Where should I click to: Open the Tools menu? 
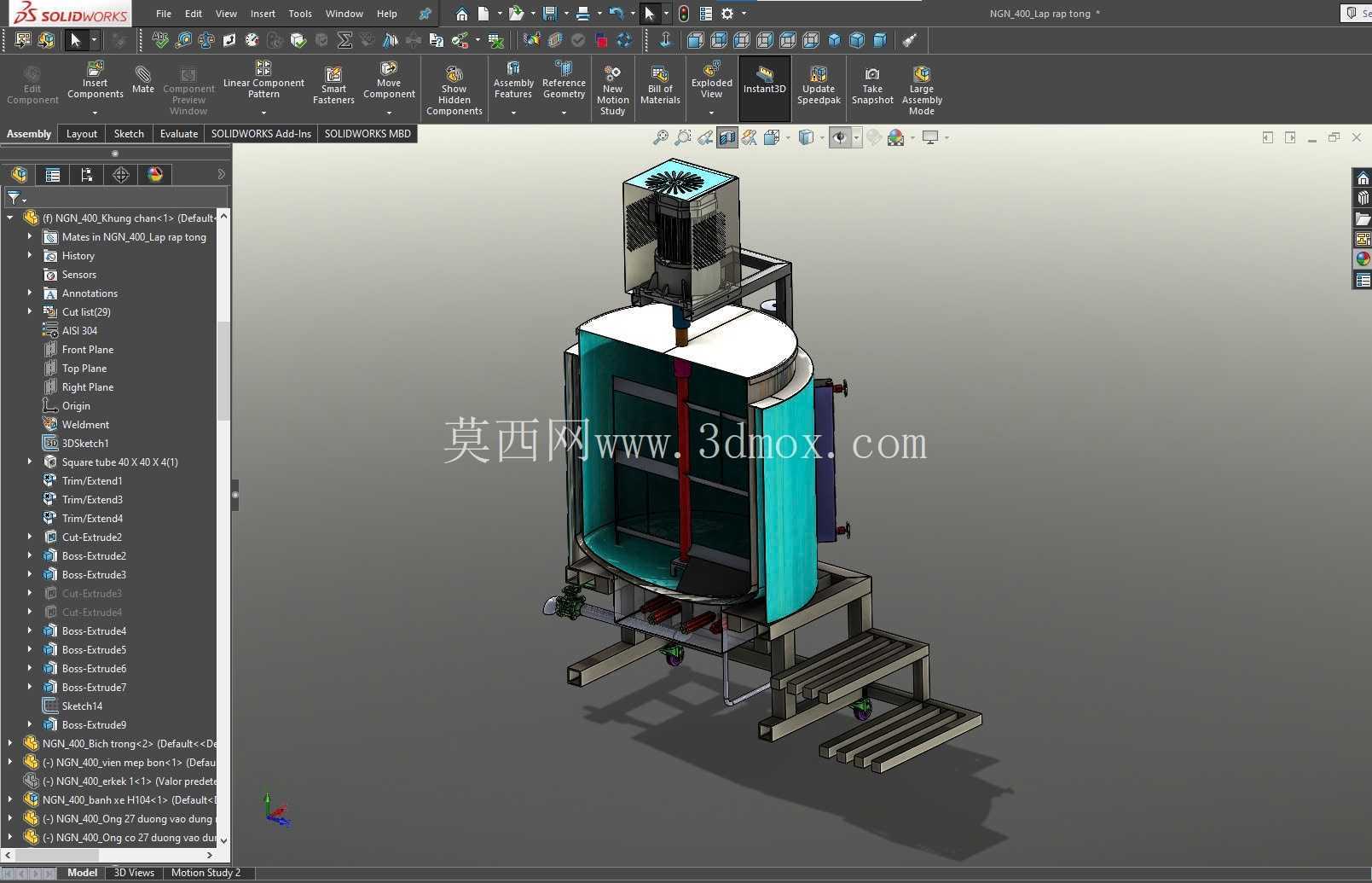click(x=300, y=14)
